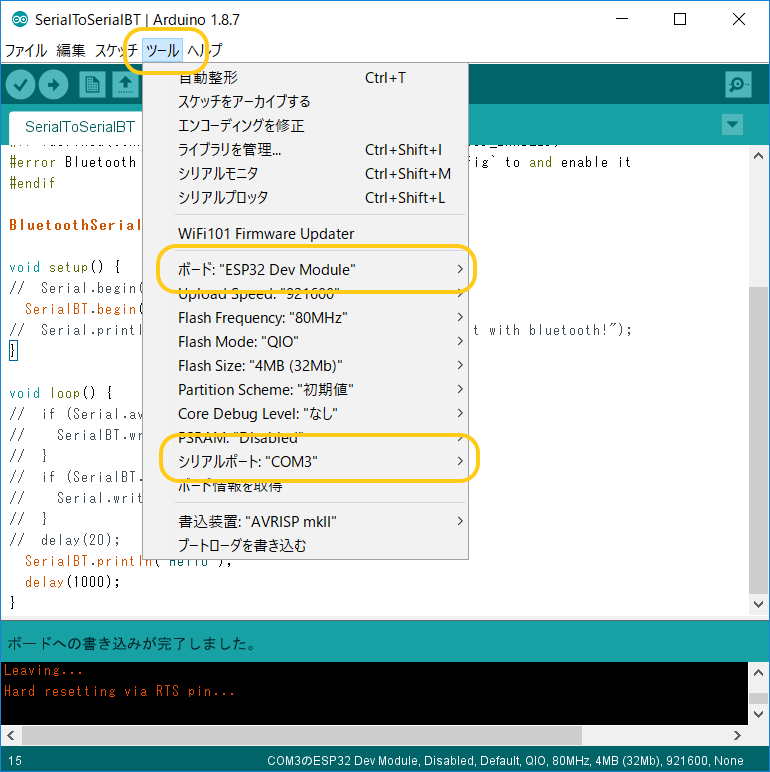This screenshot has width=770, height=772.
Task: Open the Serial Monitor magnifier icon
Action: [738, 85]
